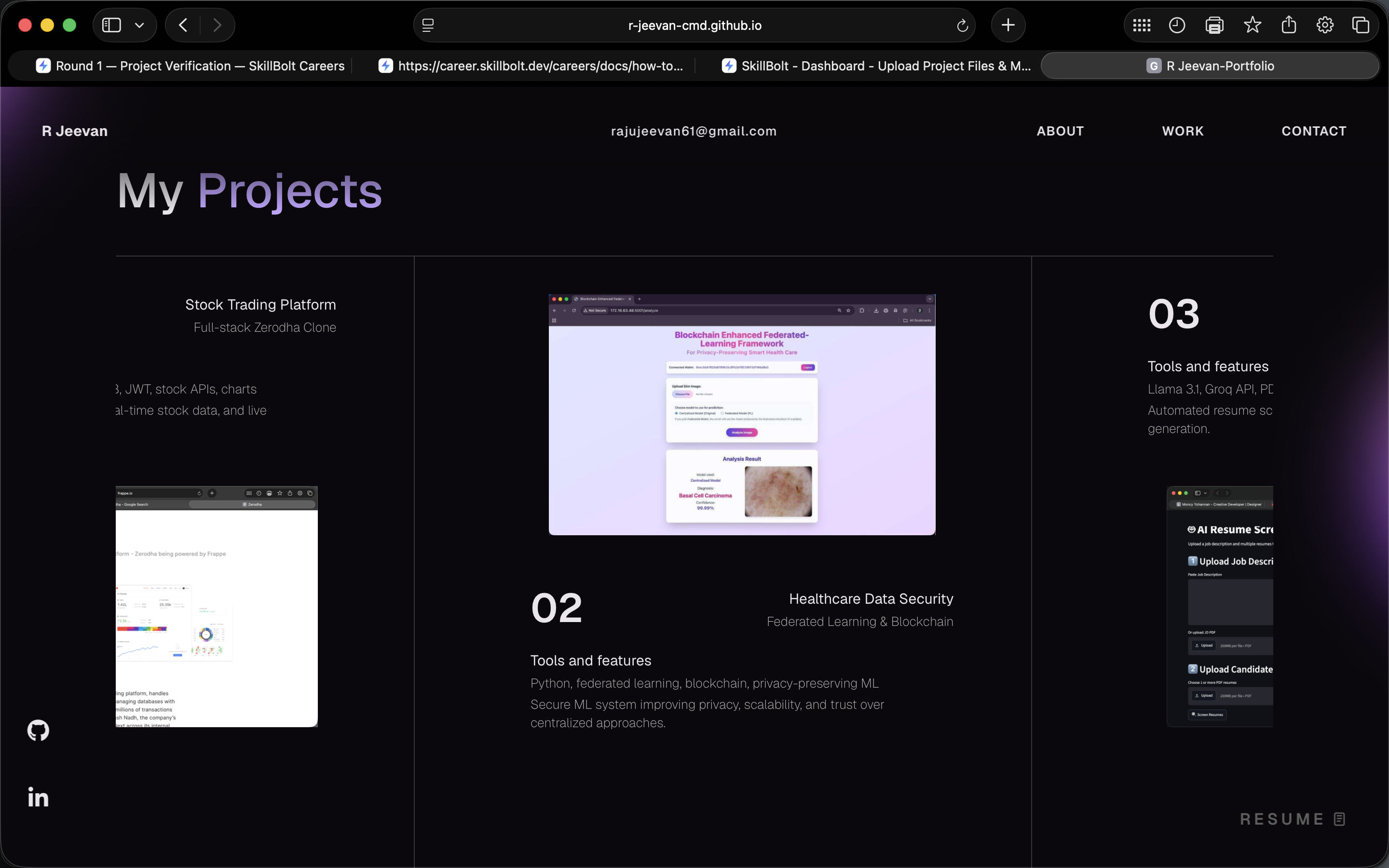Click the project number 03
Image resolution: width=1389 pixels, height=868 pixels.
pos(1174,314)
